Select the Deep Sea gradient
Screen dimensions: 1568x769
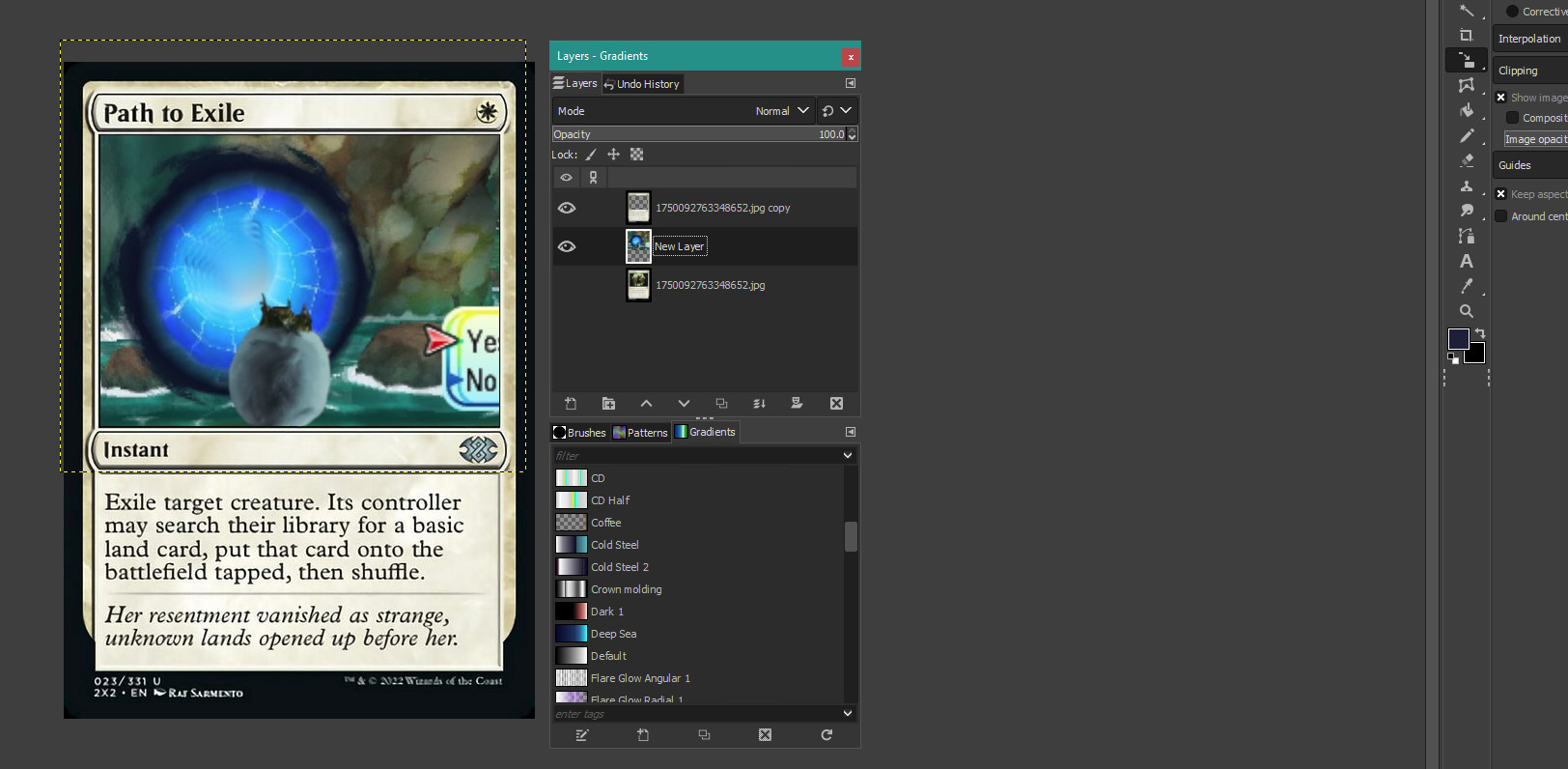click(x=698, y=634)
